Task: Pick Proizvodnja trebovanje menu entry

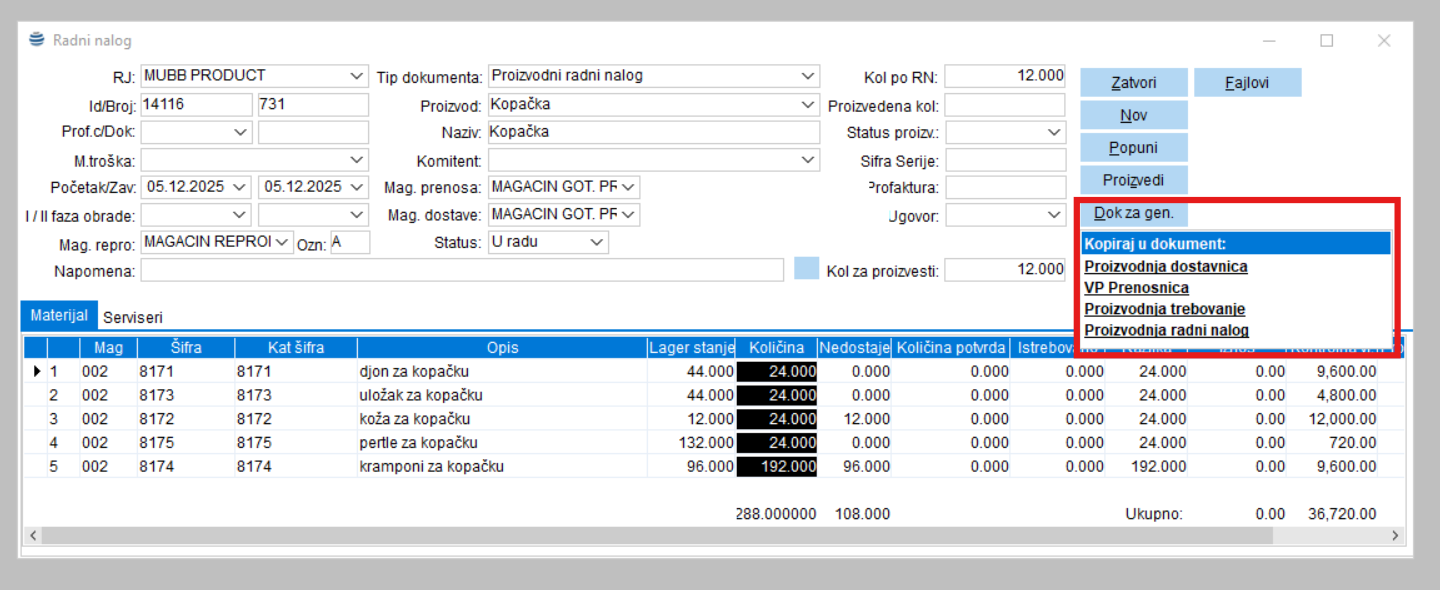Action: tap(1164, 309)
